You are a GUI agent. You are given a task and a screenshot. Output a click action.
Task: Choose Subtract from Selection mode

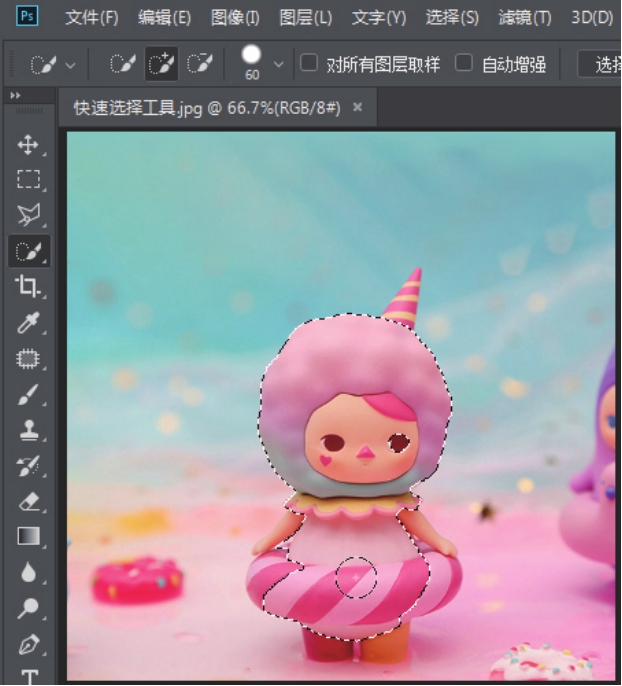tap(200, 64)
